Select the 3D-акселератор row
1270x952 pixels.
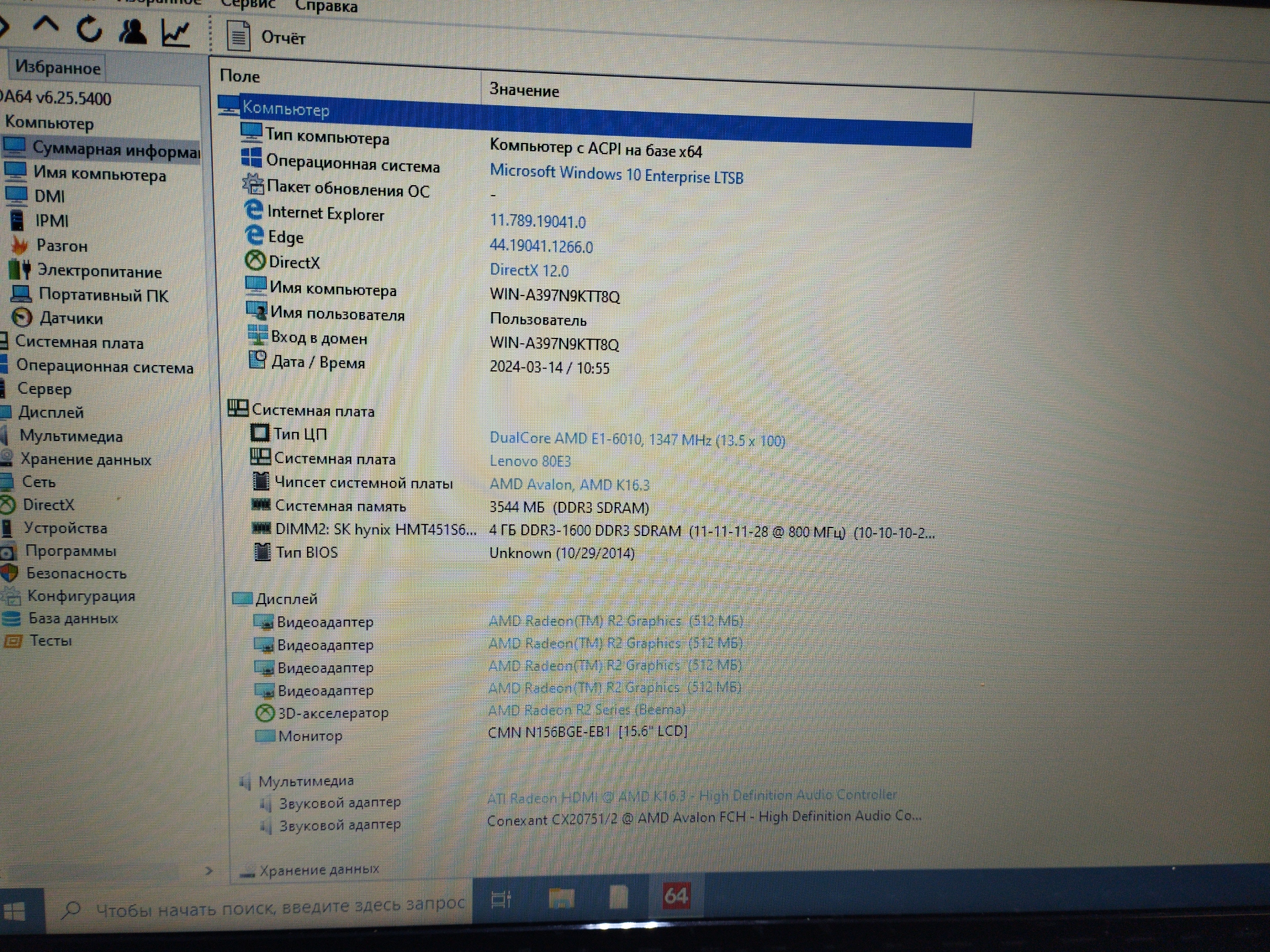click(x=471, y=711)
